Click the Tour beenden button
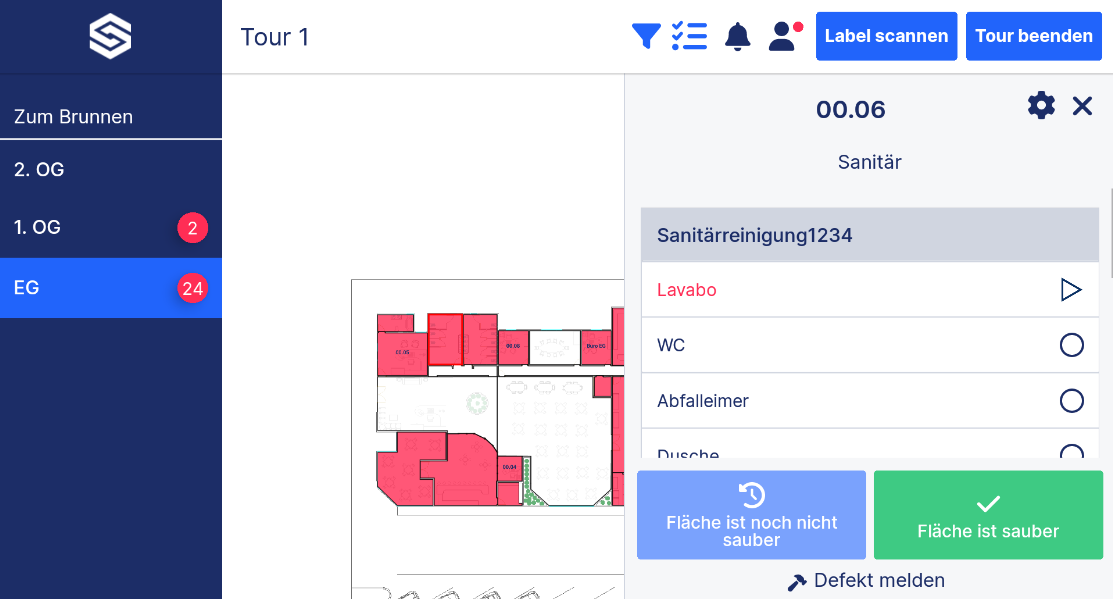 click(x=1034, y=36)
